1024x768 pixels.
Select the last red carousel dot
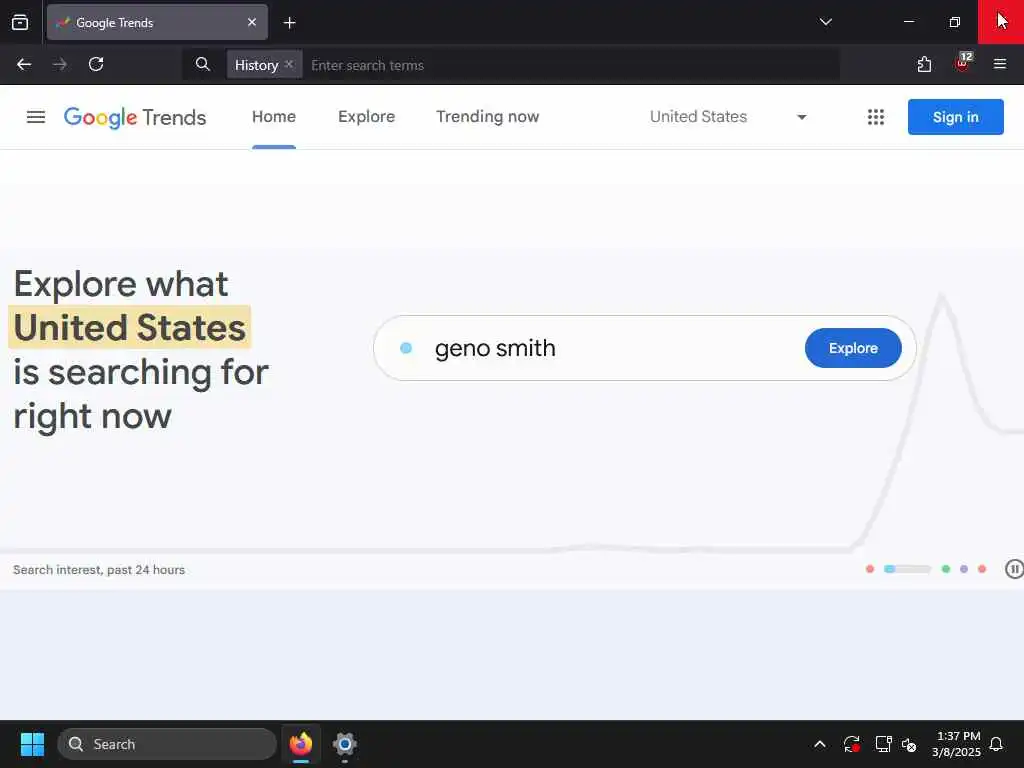(x=982, y=569)
